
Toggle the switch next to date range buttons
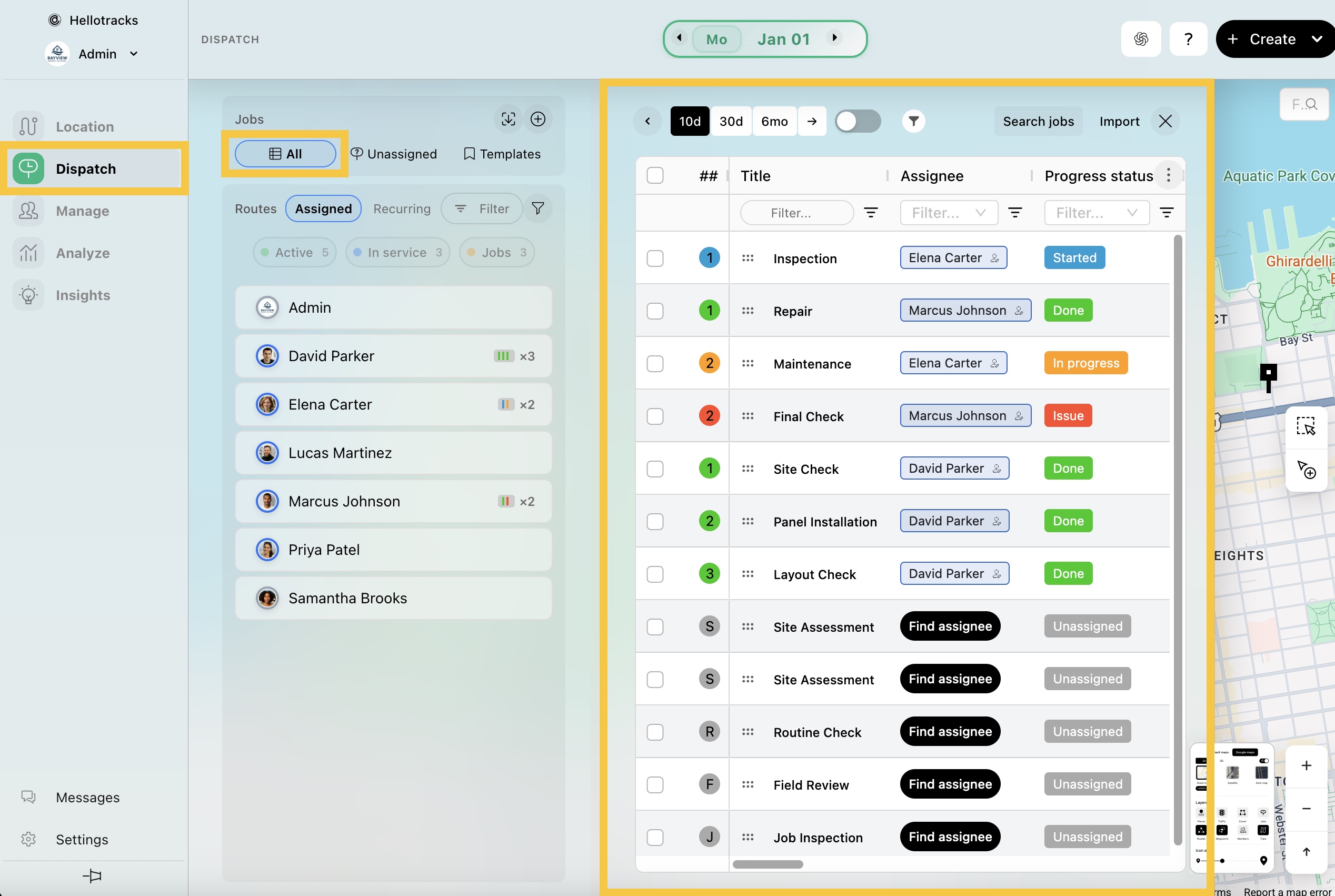(858, 121)
